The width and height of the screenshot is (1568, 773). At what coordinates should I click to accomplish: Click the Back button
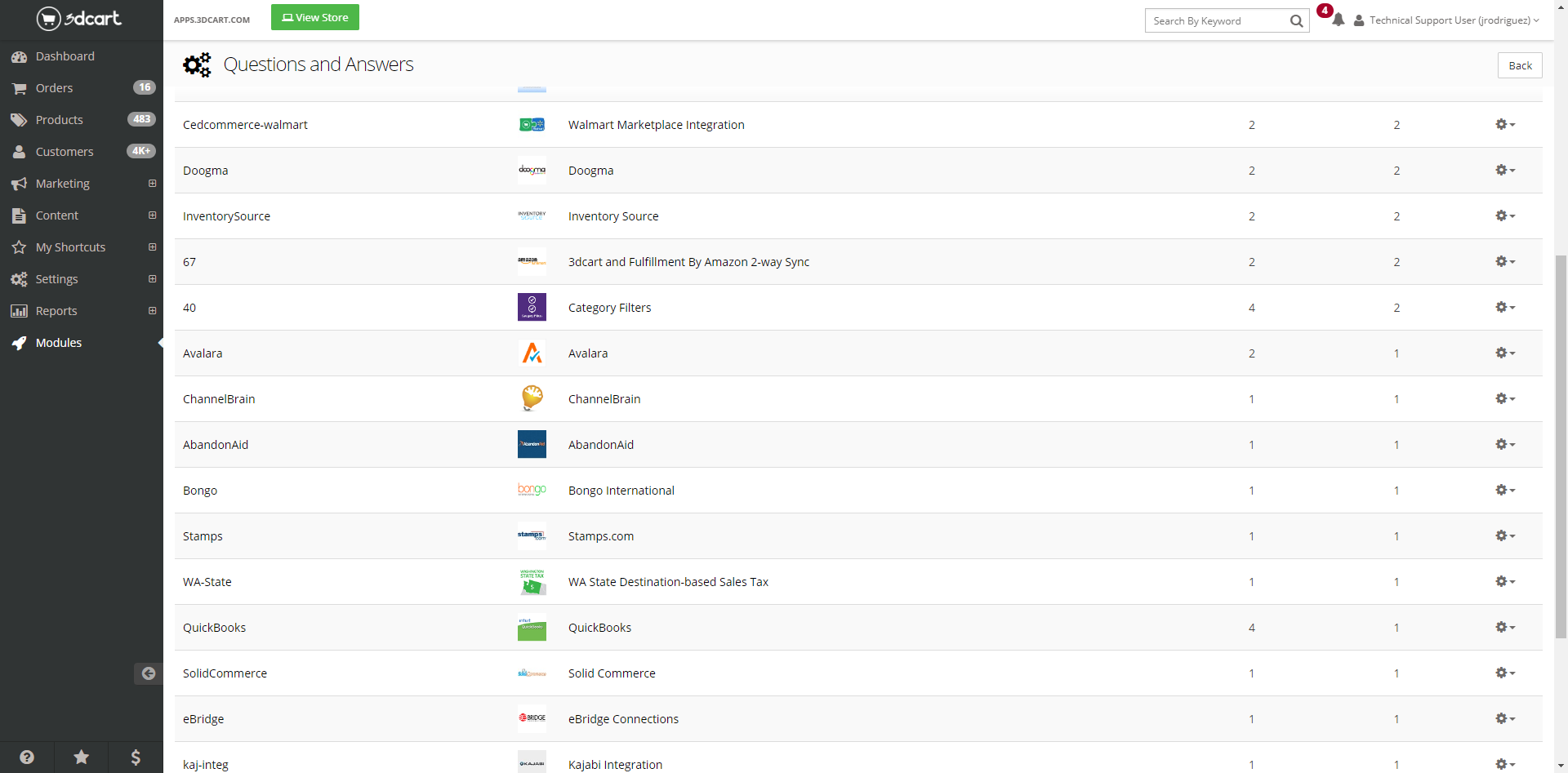[1519, 65]
